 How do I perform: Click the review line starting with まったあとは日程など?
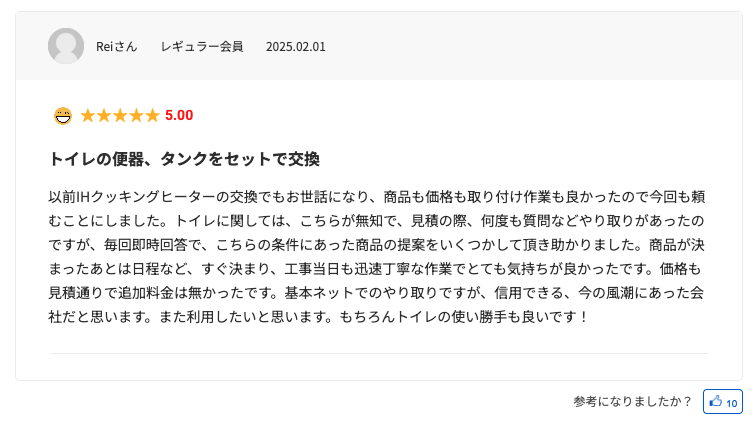375,268
